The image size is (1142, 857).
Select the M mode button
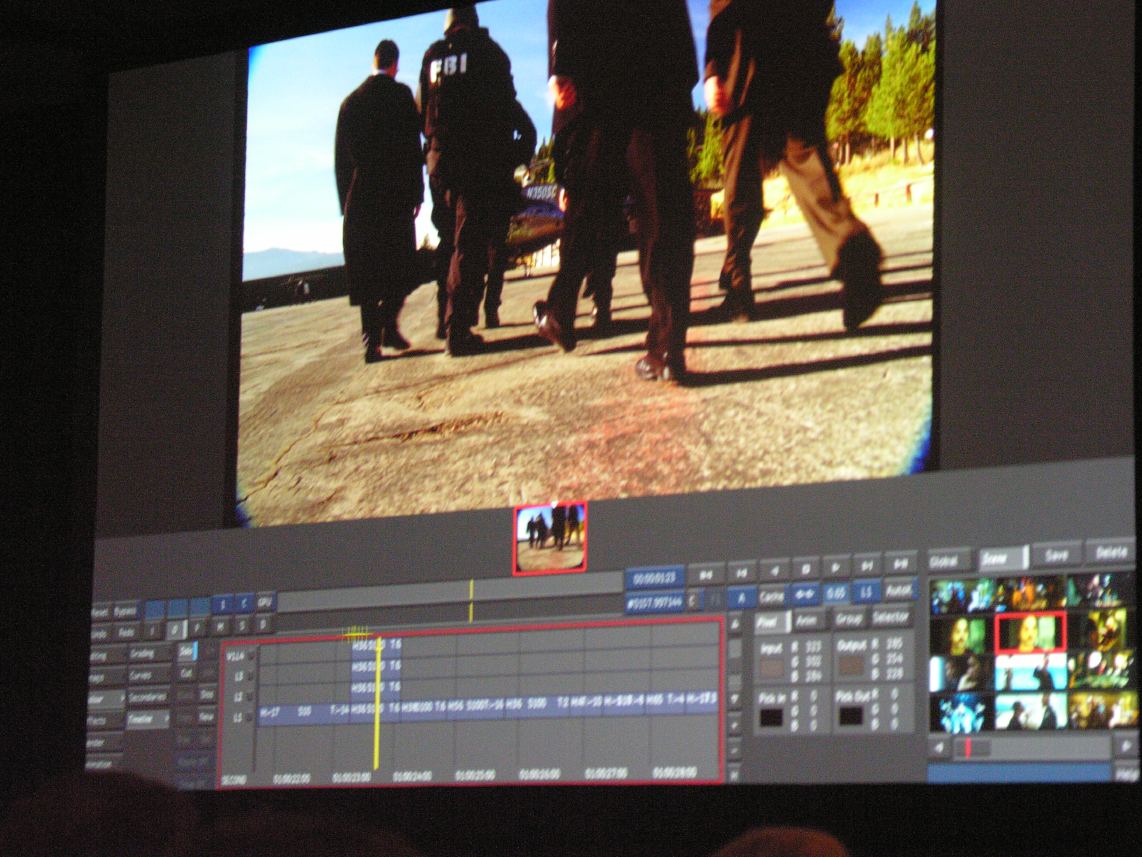pos(220,626)
